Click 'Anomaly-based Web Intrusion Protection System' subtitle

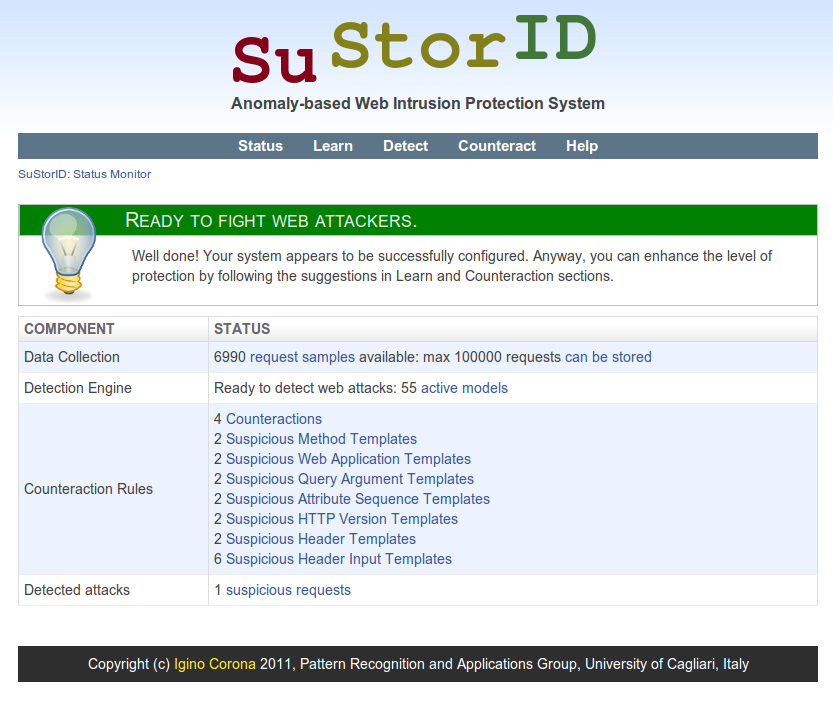tap(418, 103)
